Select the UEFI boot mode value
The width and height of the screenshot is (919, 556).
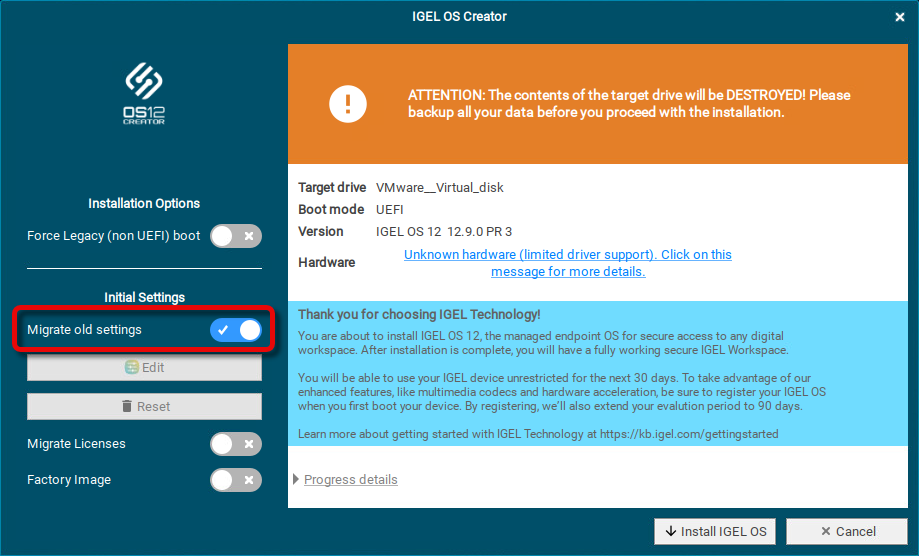tap(389, 210)
